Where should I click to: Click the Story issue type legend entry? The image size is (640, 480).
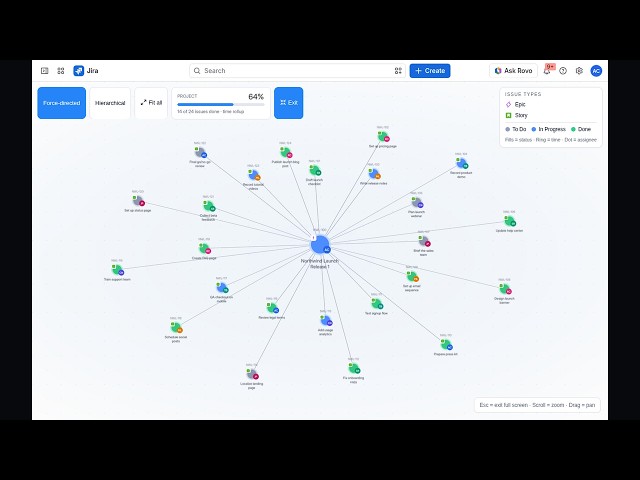coord(517,116)
